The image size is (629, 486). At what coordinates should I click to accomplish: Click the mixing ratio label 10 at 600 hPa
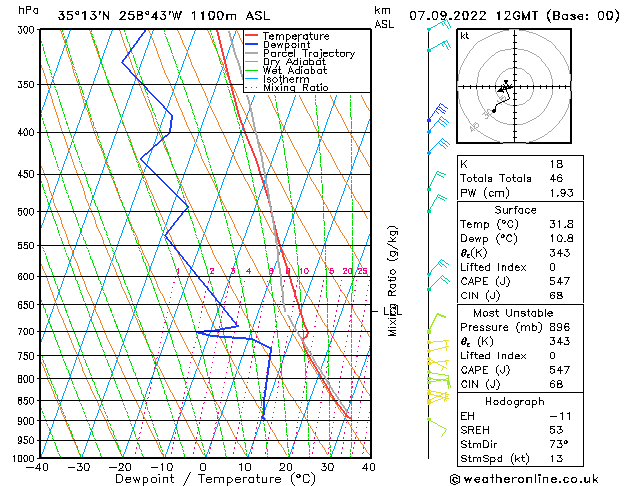pos(304,271)
